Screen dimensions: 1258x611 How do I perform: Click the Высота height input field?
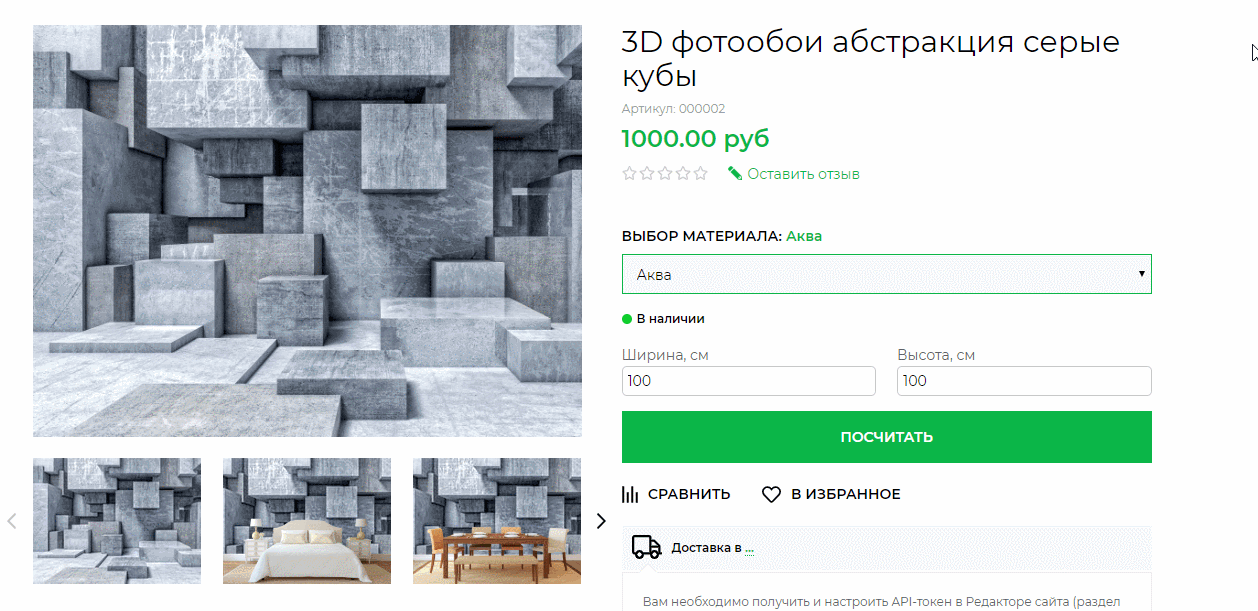1024,381
